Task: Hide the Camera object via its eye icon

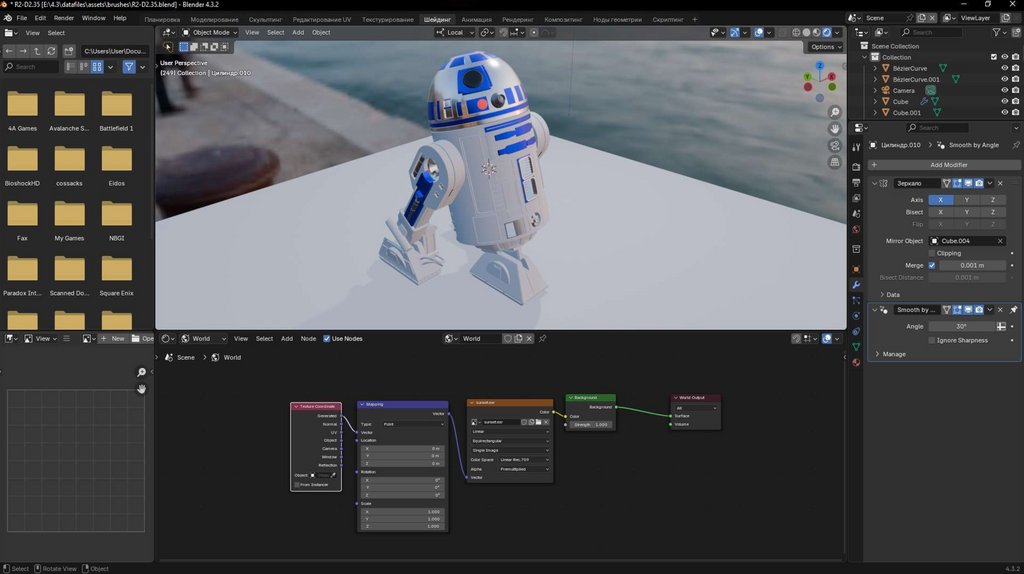Action: point(1004,90)
